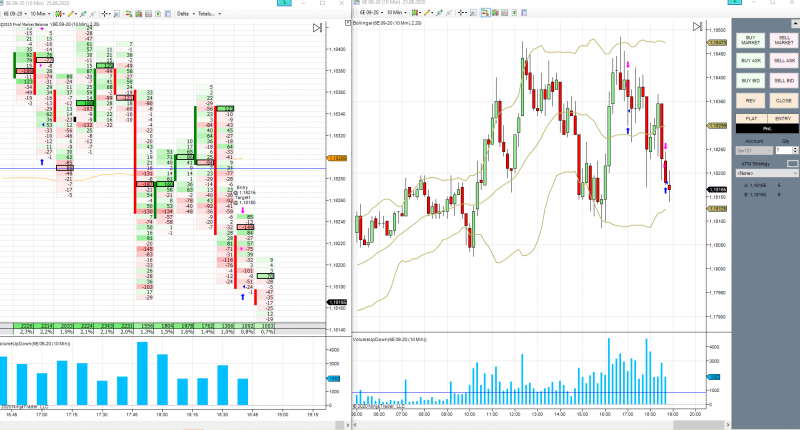Increase order quantity with the Qty stepper arrow
Image resolution: width=800 pixels, height=430 pixels.
795,148
